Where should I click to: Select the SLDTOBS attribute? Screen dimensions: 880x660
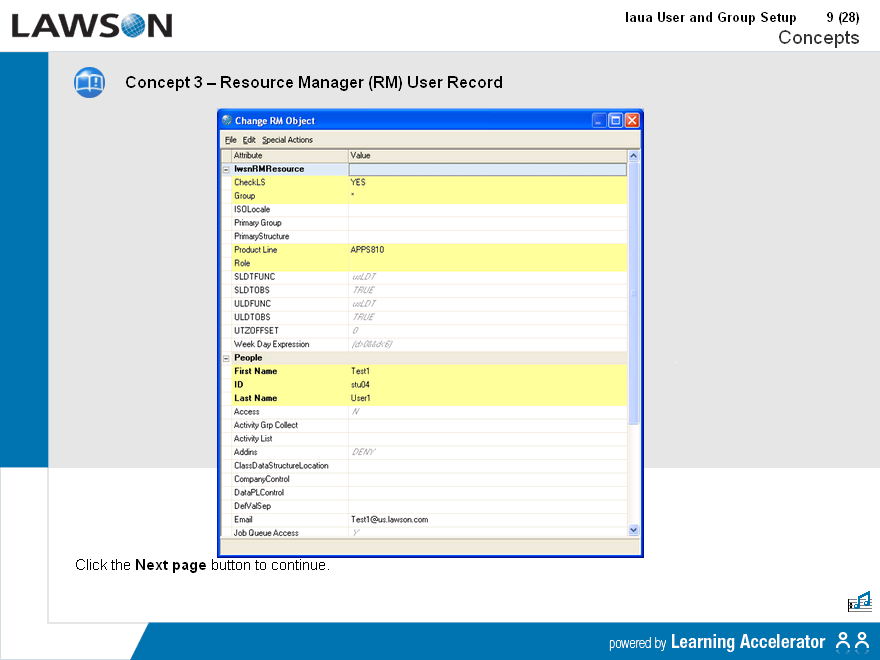pos(251,290)
